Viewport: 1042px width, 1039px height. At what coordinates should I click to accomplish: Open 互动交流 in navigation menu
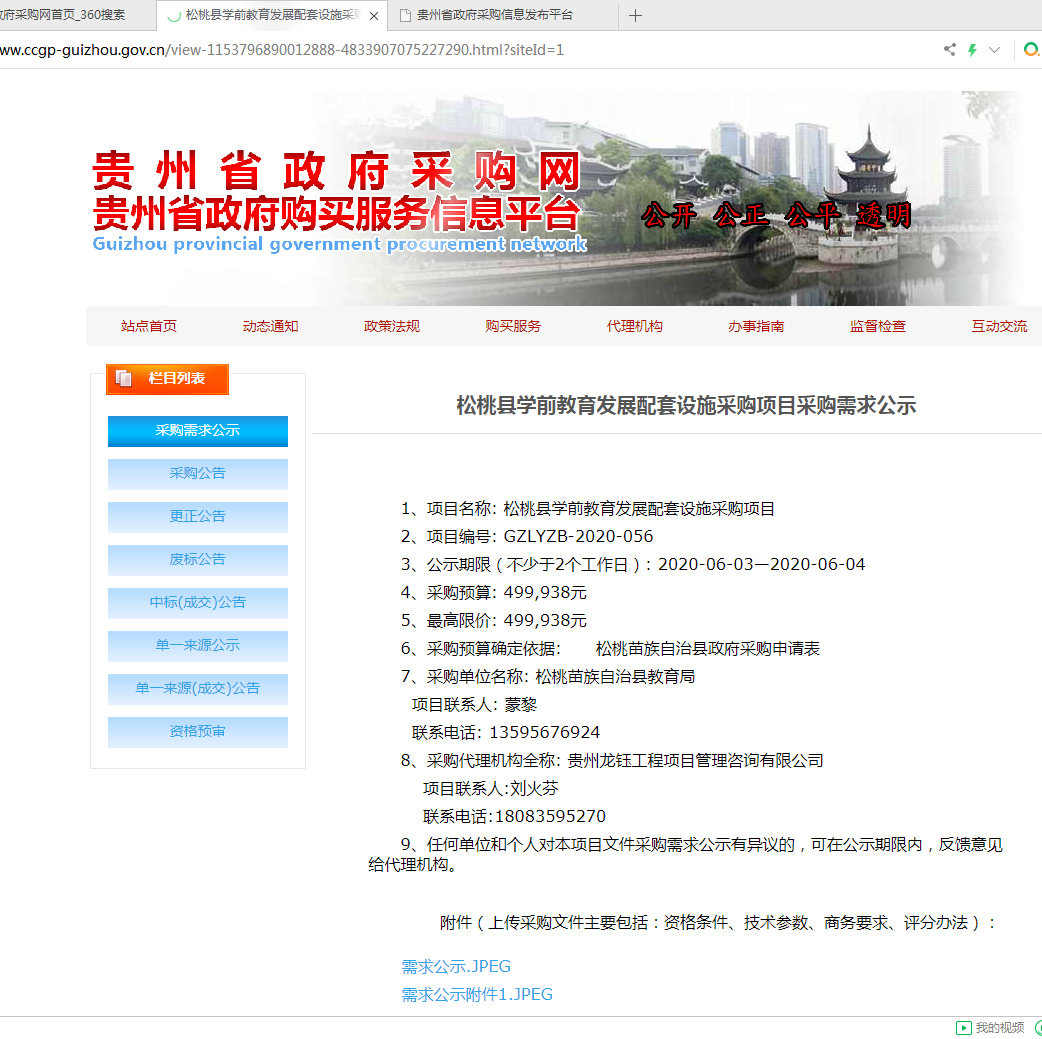point(999,326)
